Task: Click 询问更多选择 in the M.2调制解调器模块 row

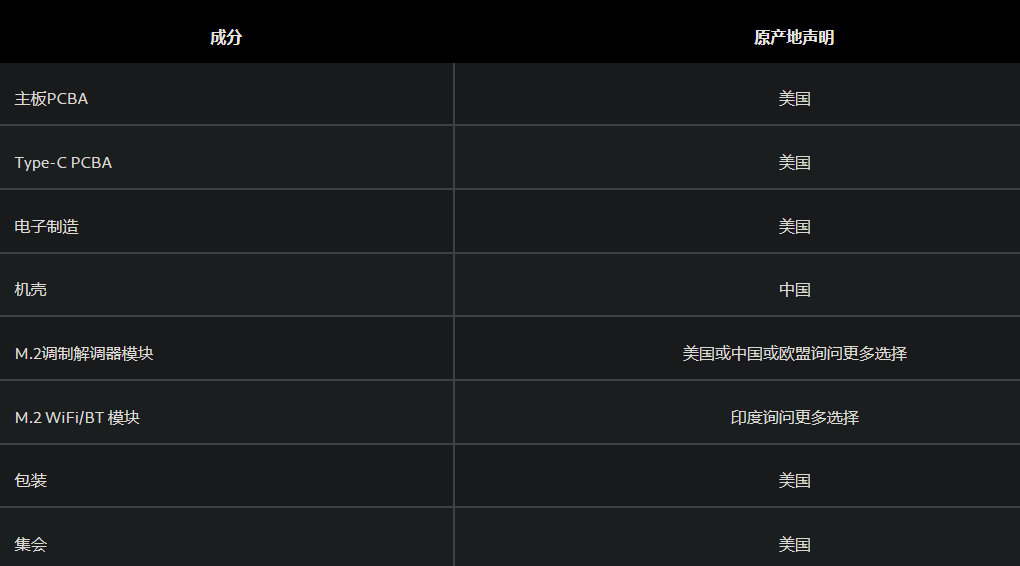Action: pyautogui.click(x=859, y=354)
